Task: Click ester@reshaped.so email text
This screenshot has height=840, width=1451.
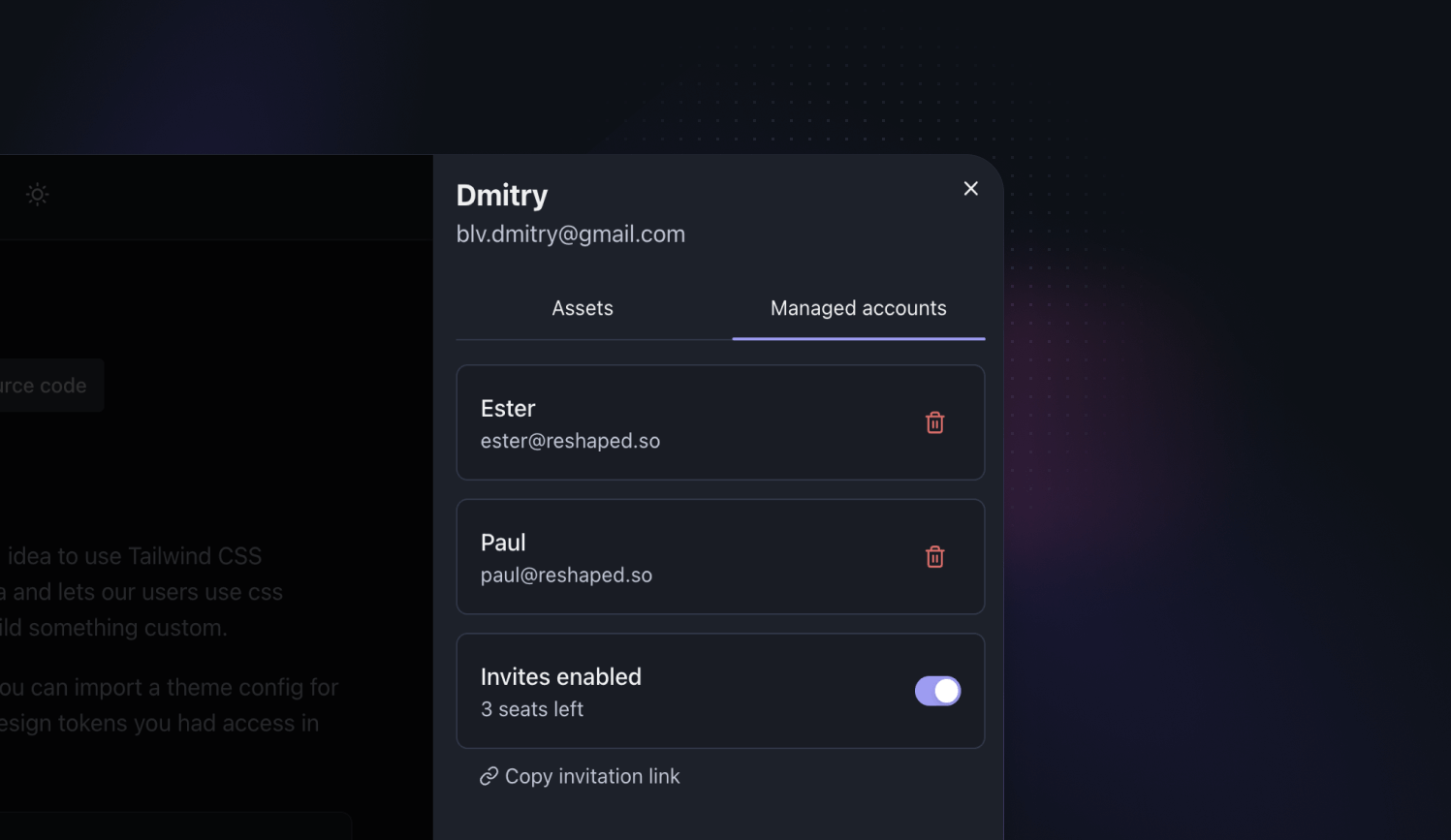Action: [570, 441]
